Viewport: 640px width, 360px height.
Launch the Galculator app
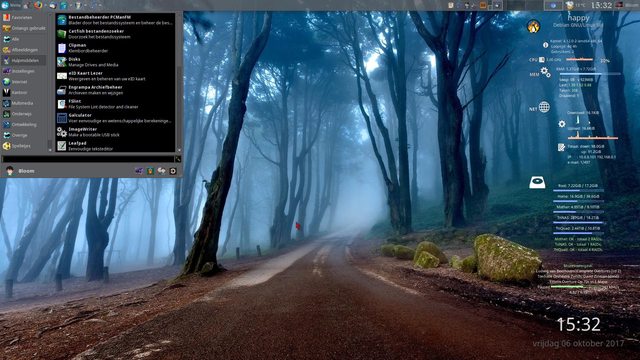pos(116,118)
